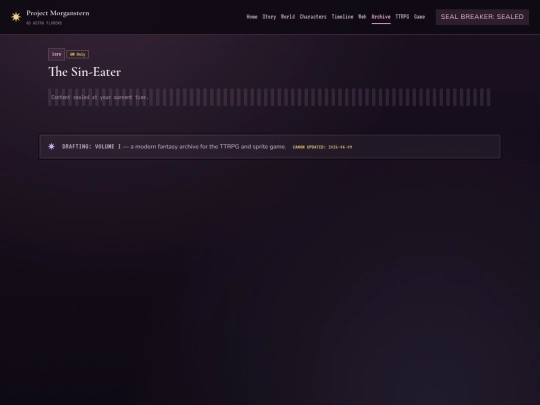The image size is (540, 405).
Task: Navigate to the World page
Action: (288, 17)
